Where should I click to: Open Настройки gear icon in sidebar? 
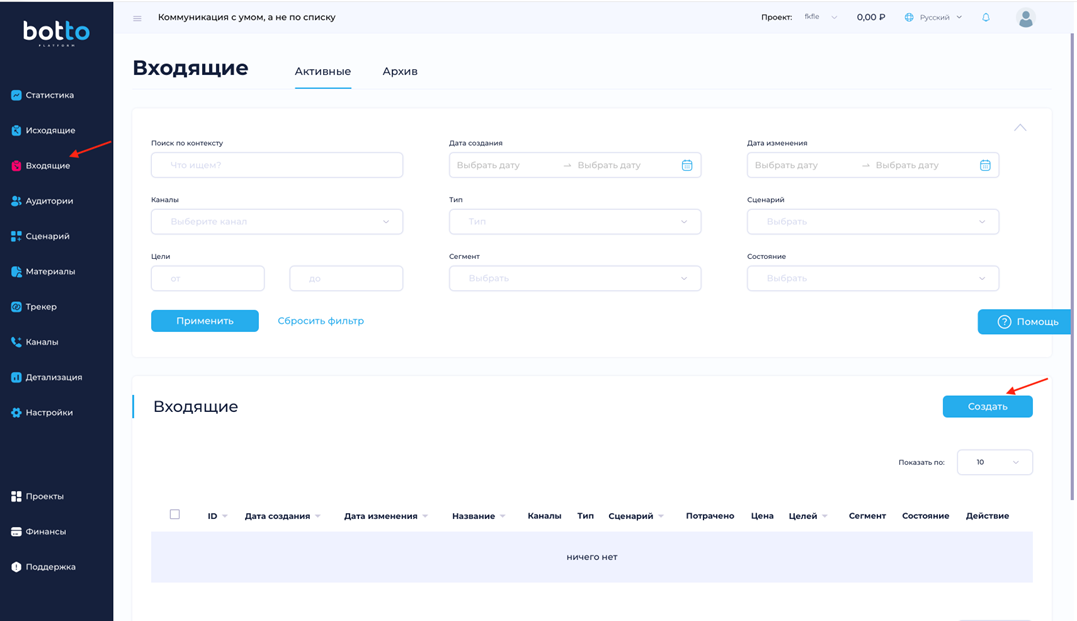16,413
